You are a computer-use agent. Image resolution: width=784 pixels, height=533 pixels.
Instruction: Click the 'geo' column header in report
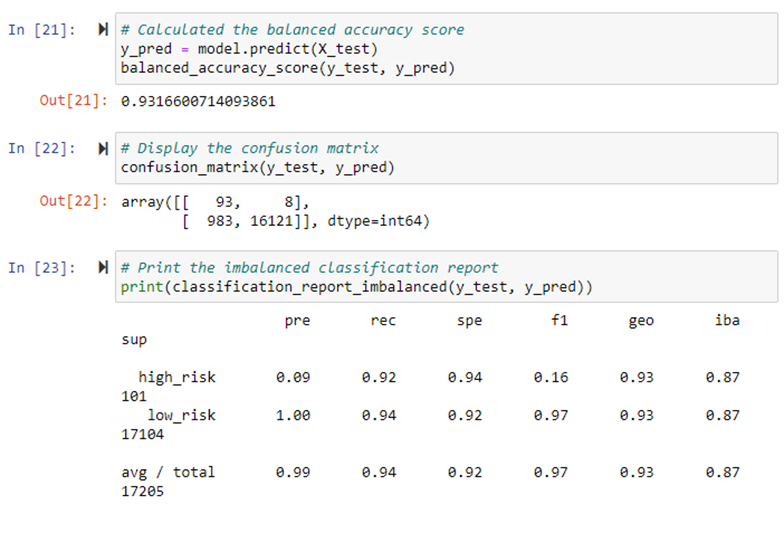click(641, 321)
